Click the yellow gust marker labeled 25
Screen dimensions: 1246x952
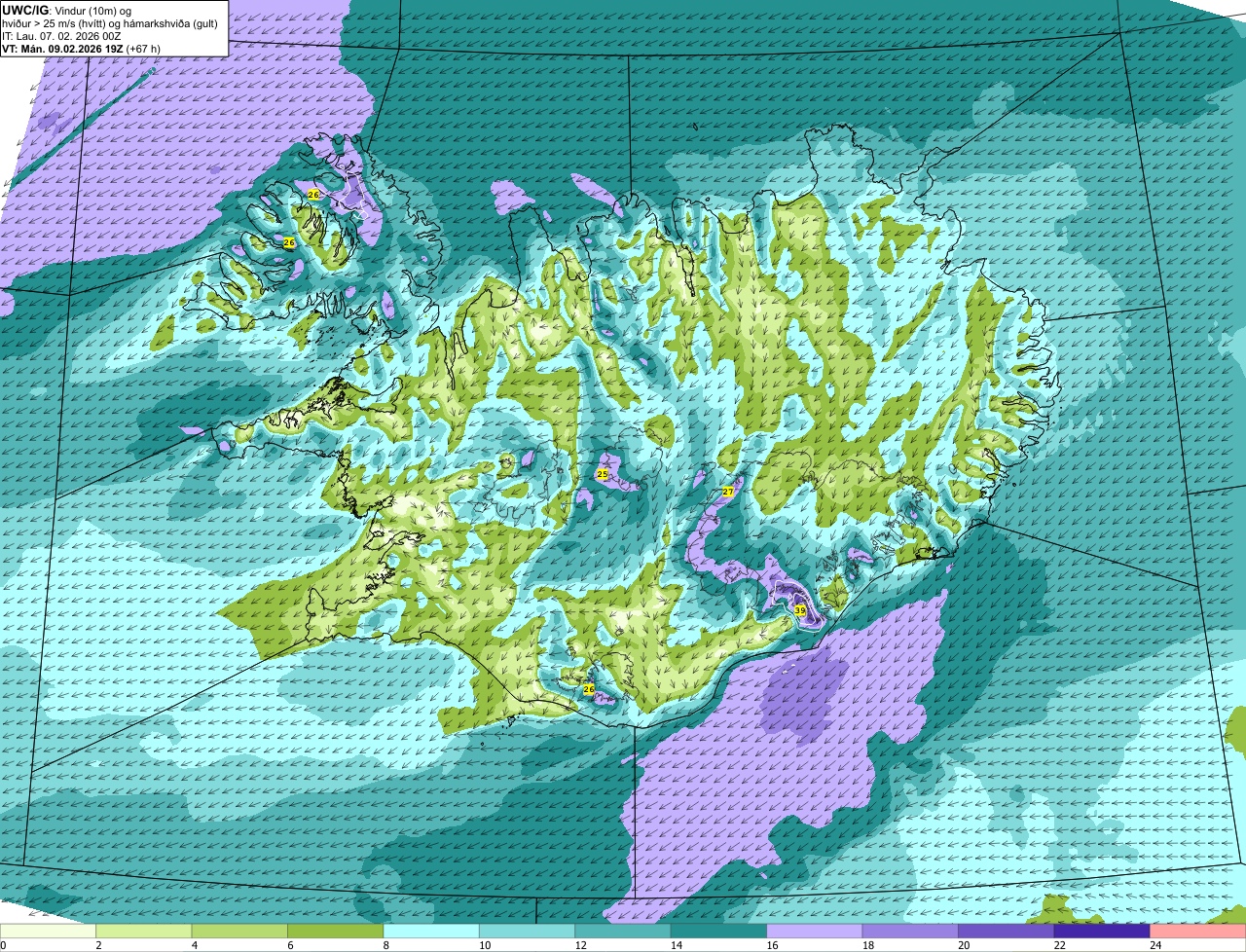[x=603, y=474]
